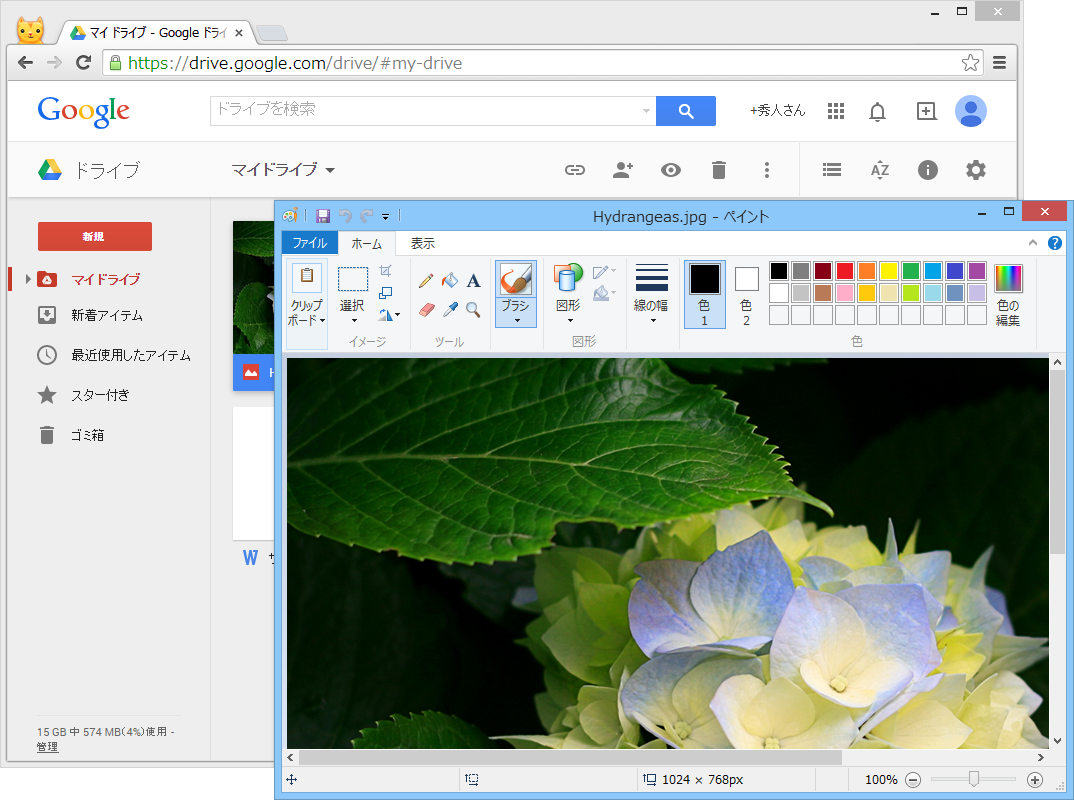Collapse the Paint ribbon chevron

click(x=1033, y=243)
